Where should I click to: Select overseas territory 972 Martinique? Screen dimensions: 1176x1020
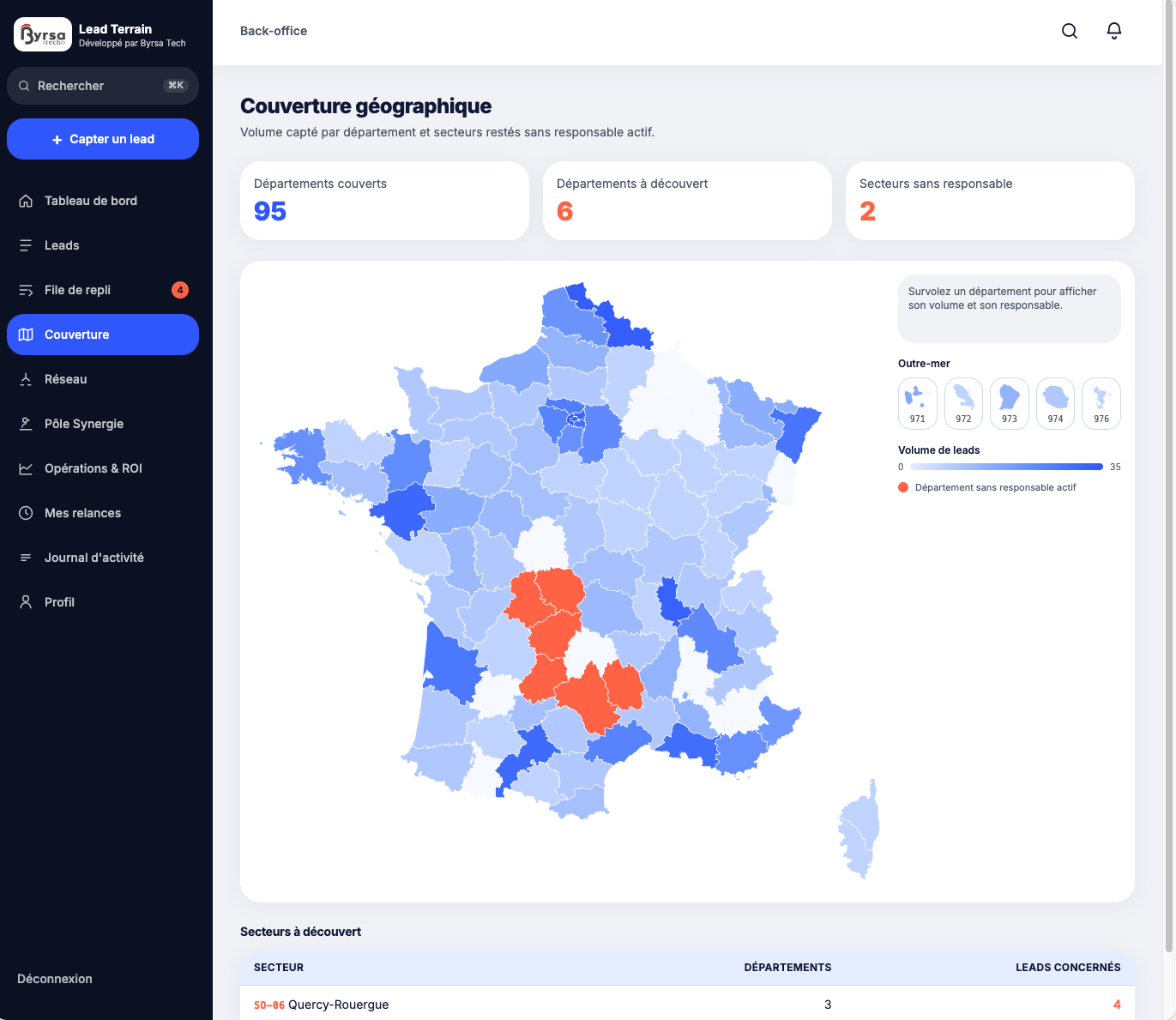point(963,403)
